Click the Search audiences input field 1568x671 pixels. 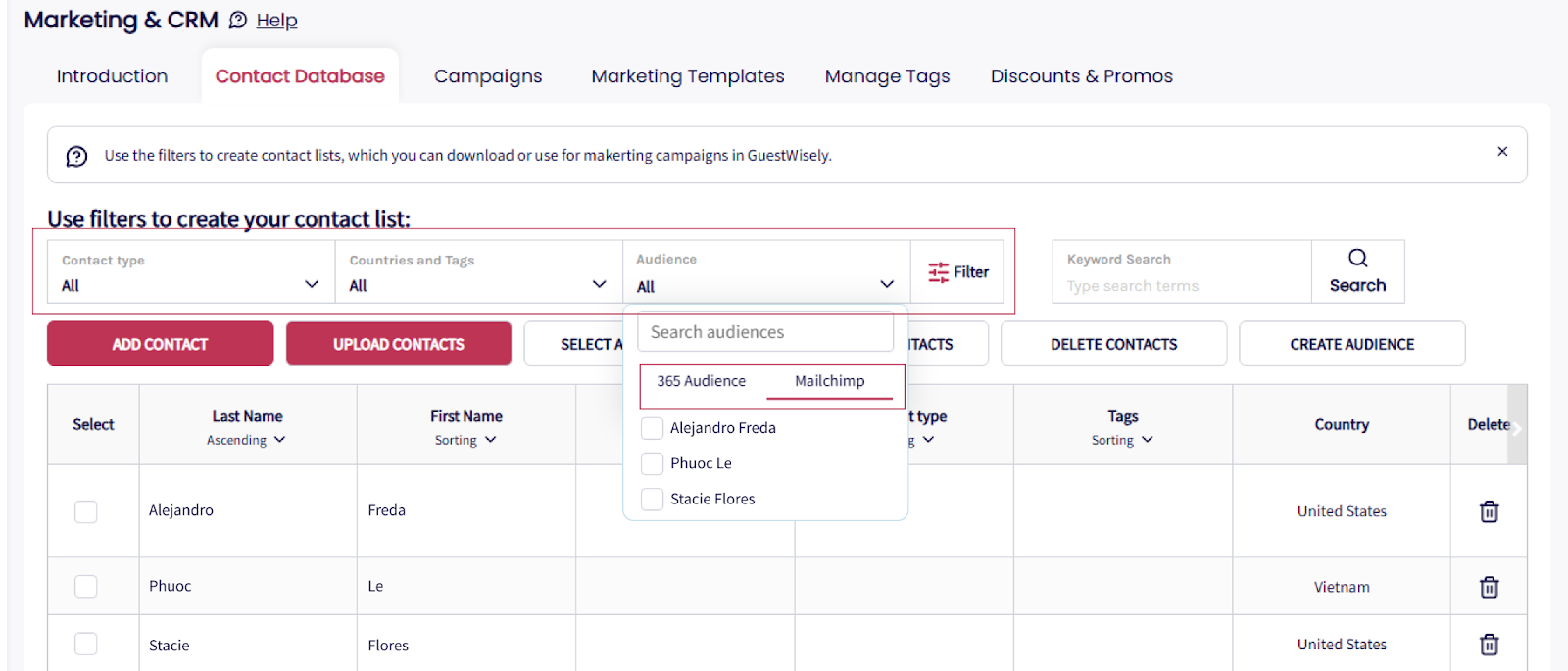pyautogui.click(x=765, y=332)
